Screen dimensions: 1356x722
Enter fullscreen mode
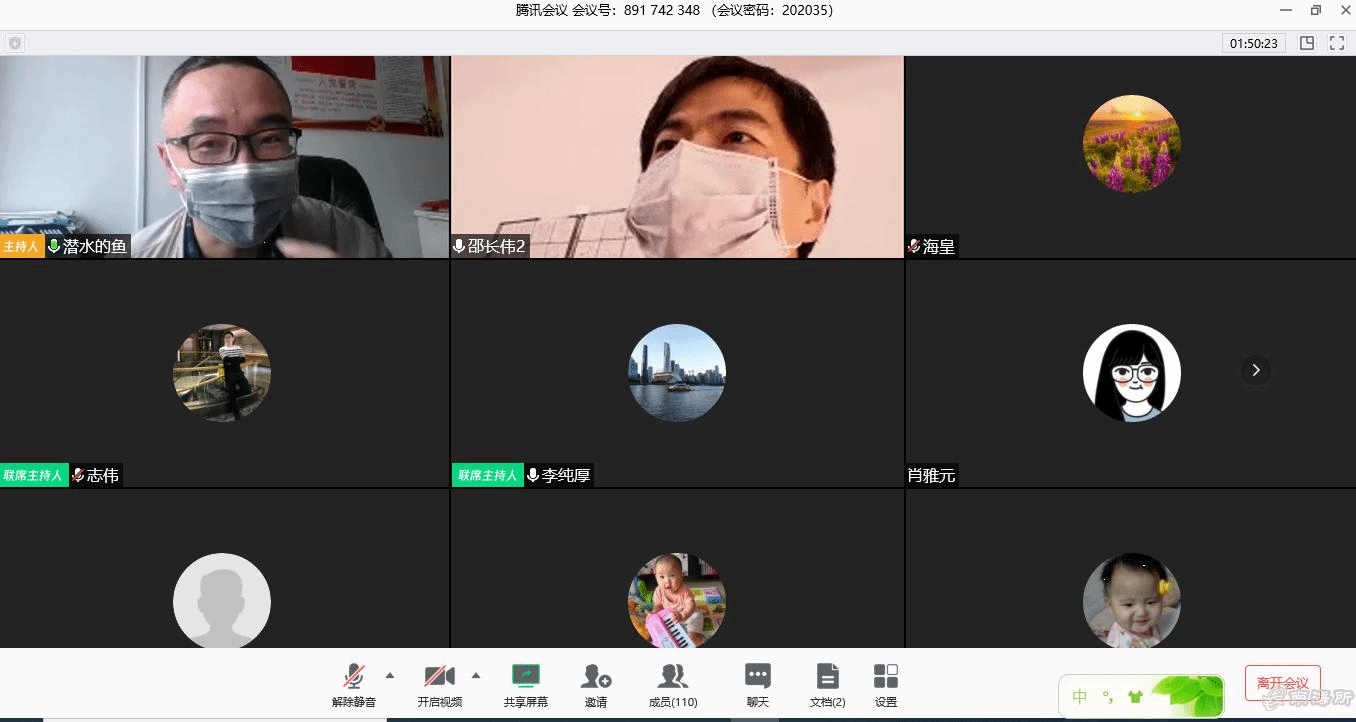(1337, 43)
